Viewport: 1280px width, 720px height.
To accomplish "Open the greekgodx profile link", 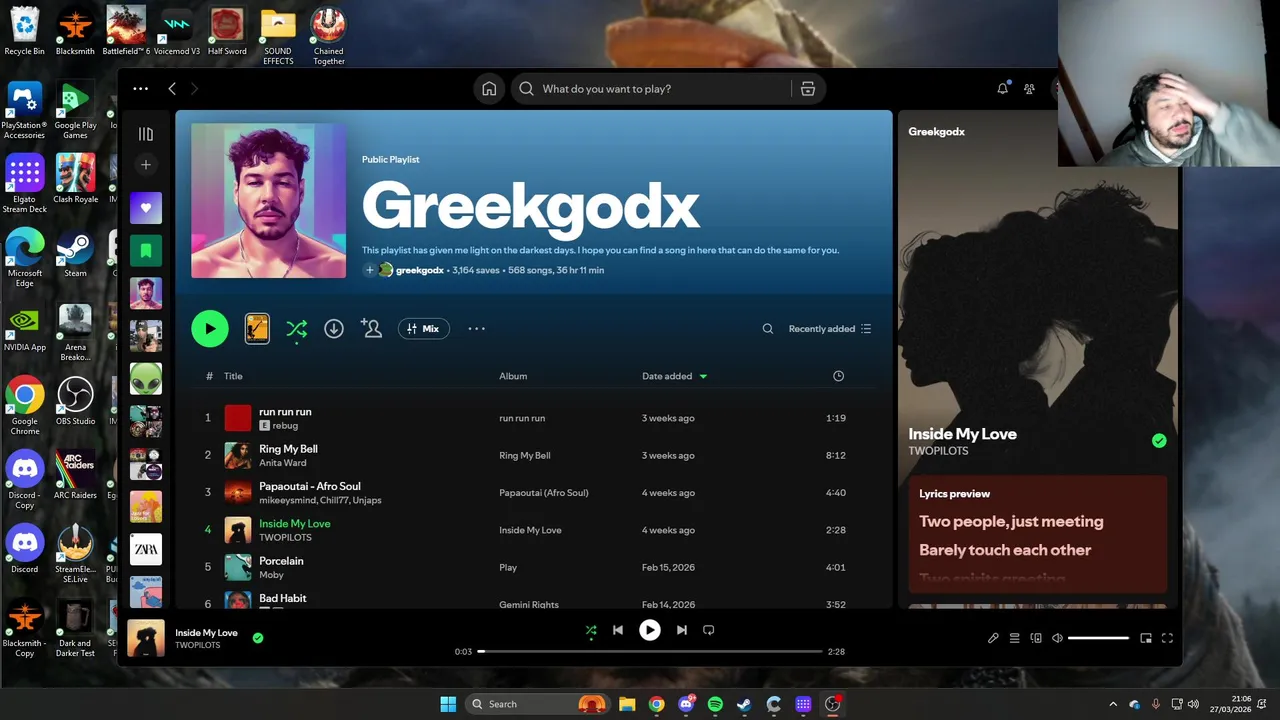I will (419, 270).
